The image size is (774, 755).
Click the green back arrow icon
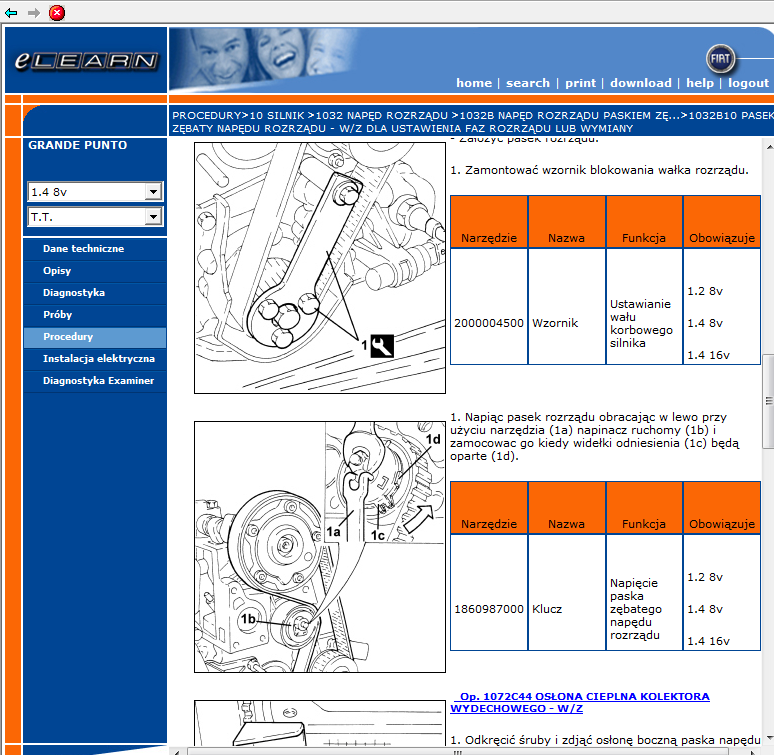click(11, 12)
